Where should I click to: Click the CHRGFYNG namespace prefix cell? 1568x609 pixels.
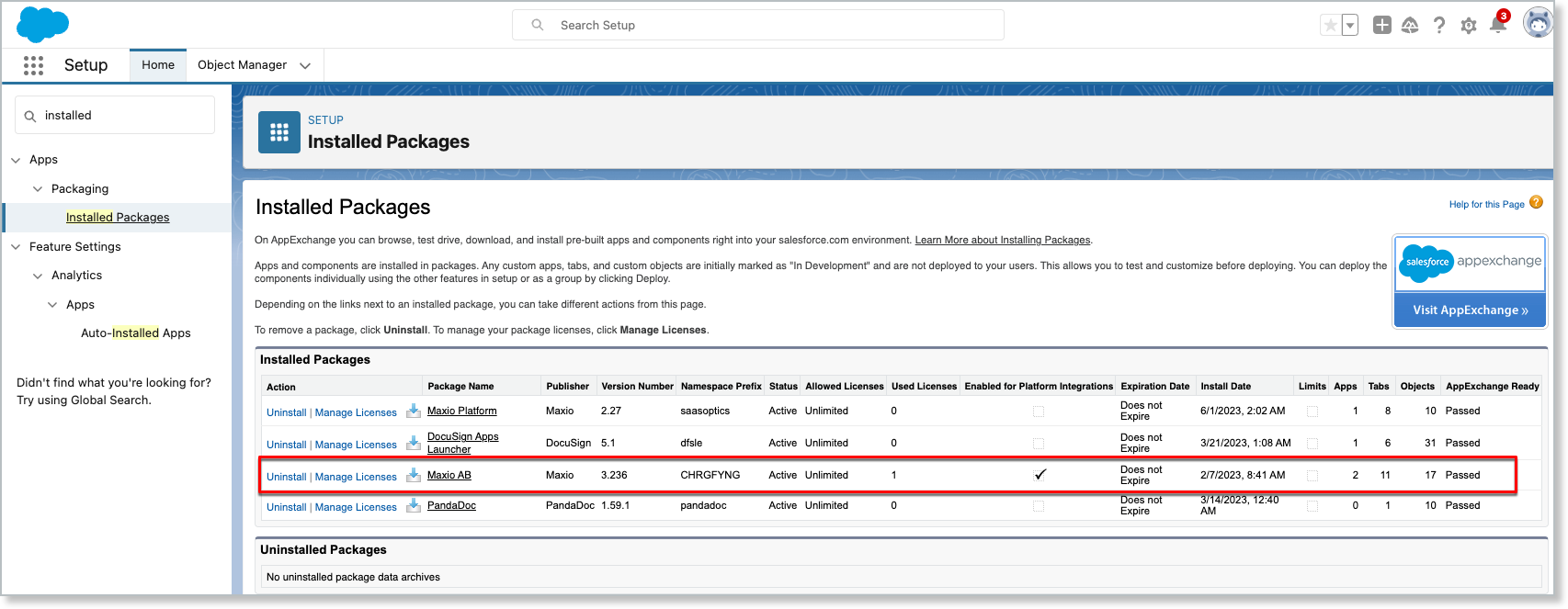pos(710,475)
